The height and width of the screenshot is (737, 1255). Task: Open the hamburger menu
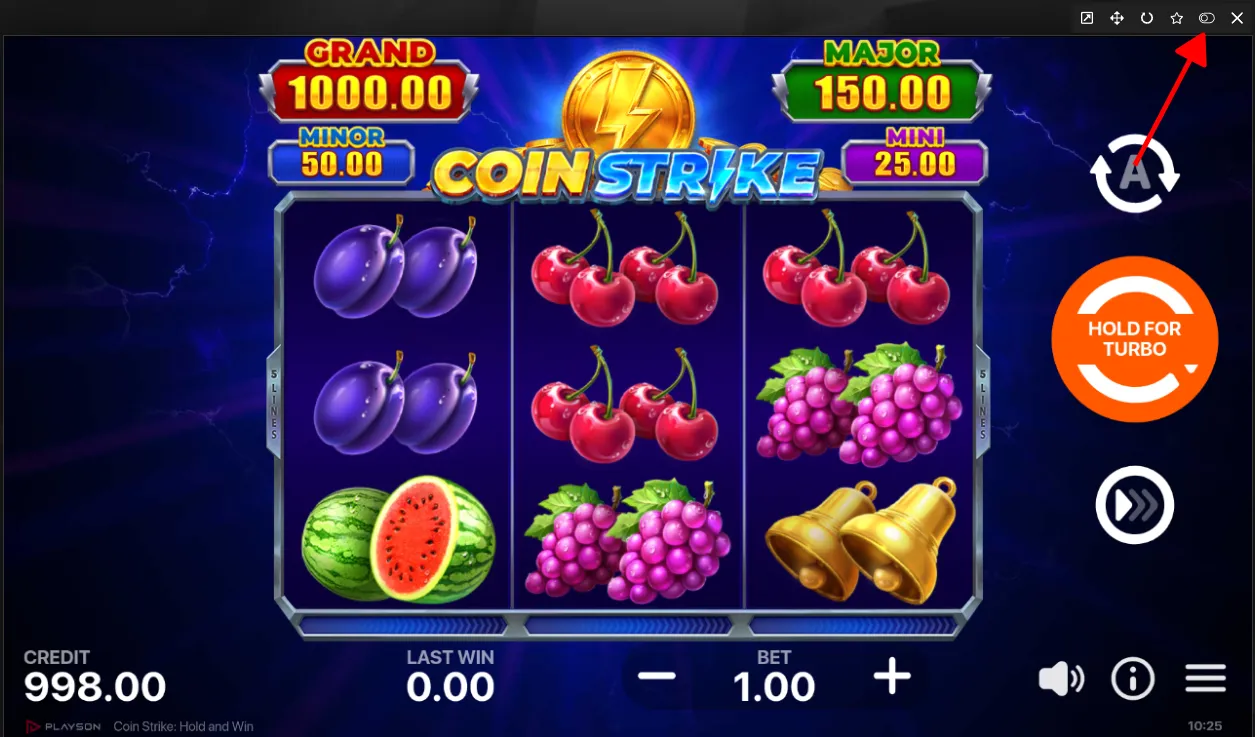coord(1206,680)
